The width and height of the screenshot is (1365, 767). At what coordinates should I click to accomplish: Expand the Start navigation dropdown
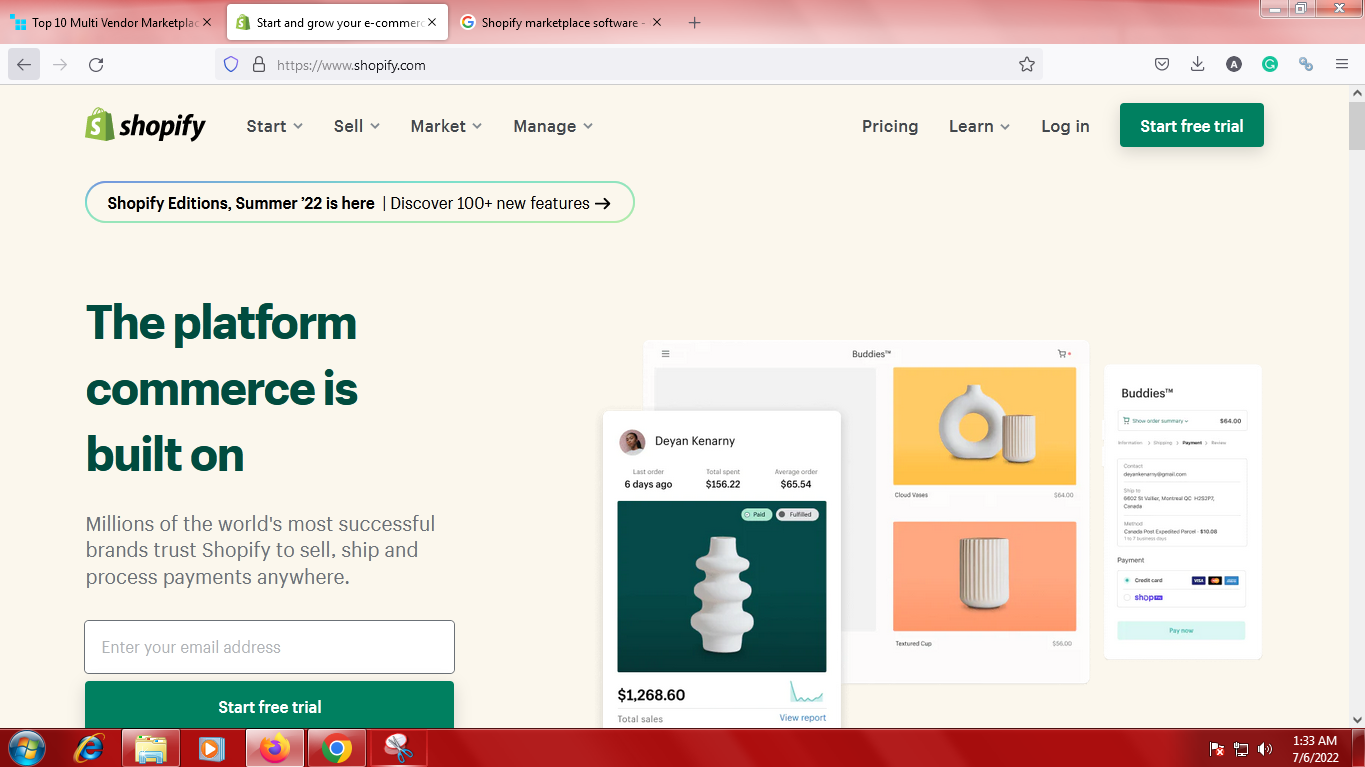click(x=274, y=126)
